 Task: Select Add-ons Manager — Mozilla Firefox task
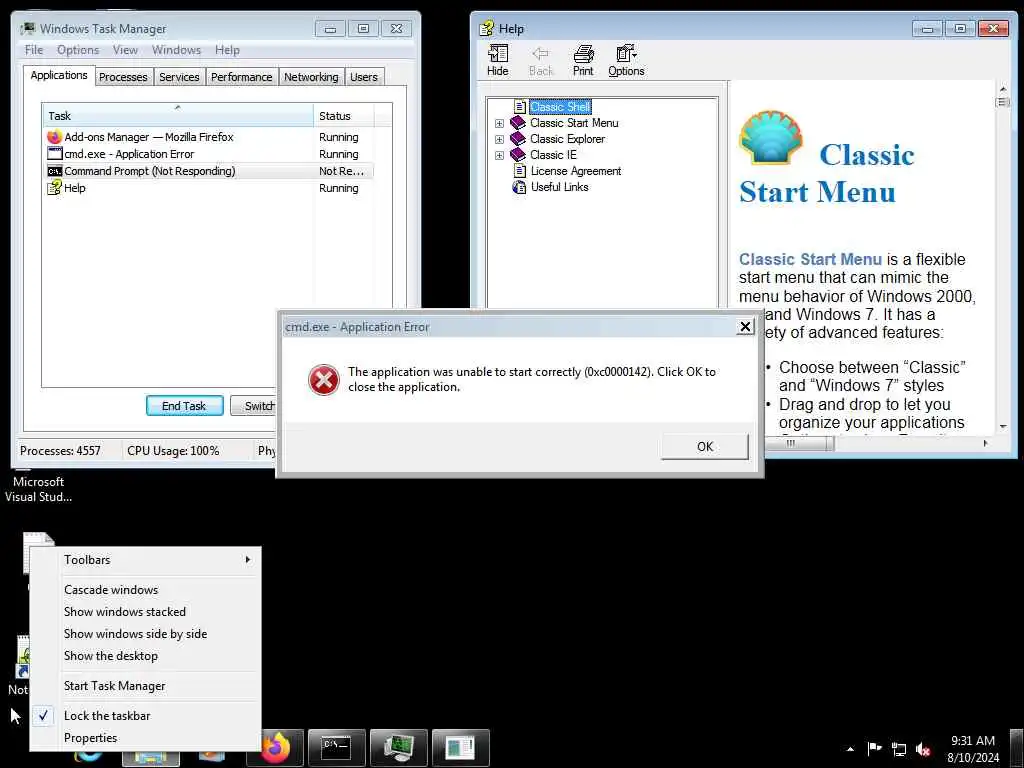(209, 136)
